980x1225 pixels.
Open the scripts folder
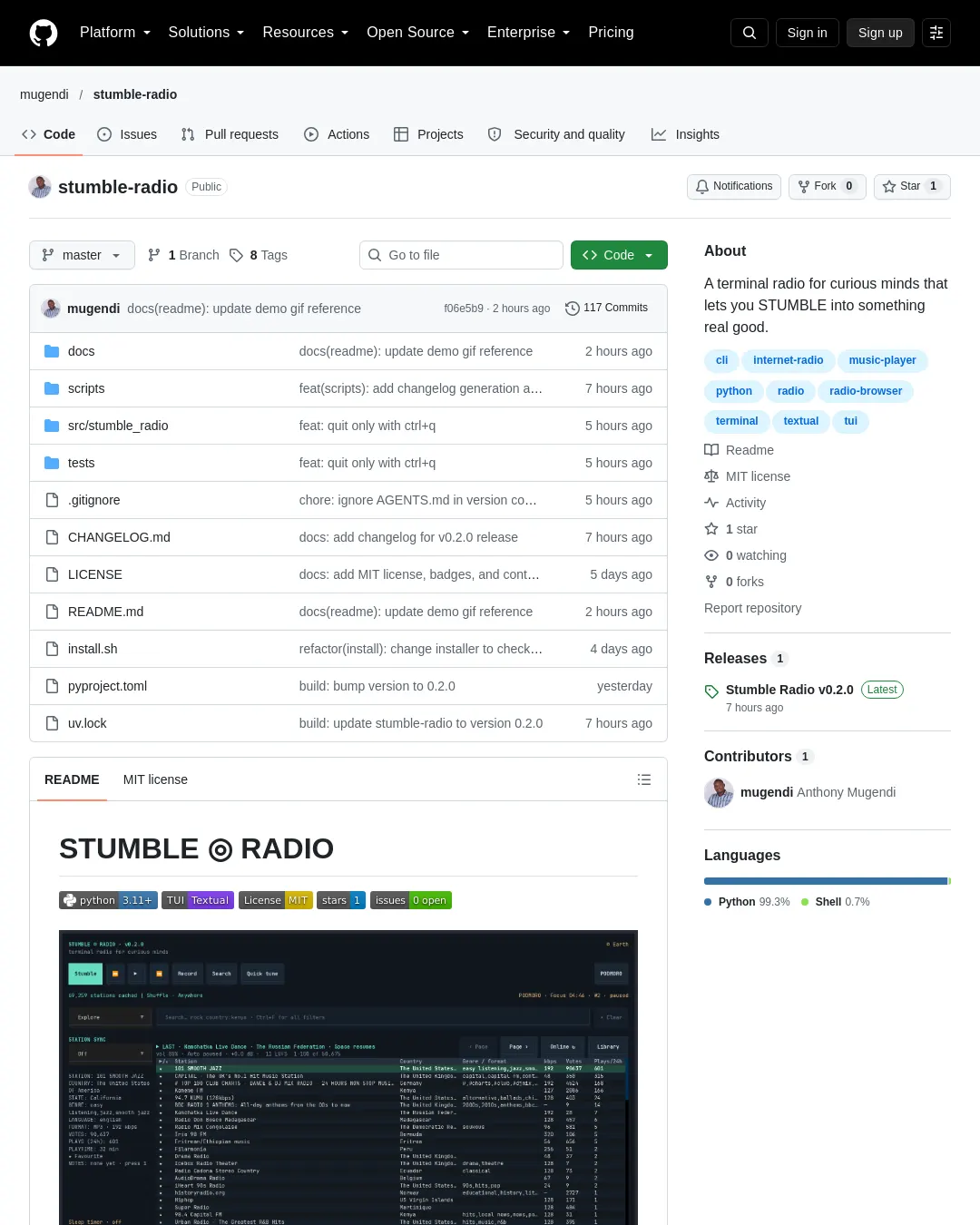point(86,388)
